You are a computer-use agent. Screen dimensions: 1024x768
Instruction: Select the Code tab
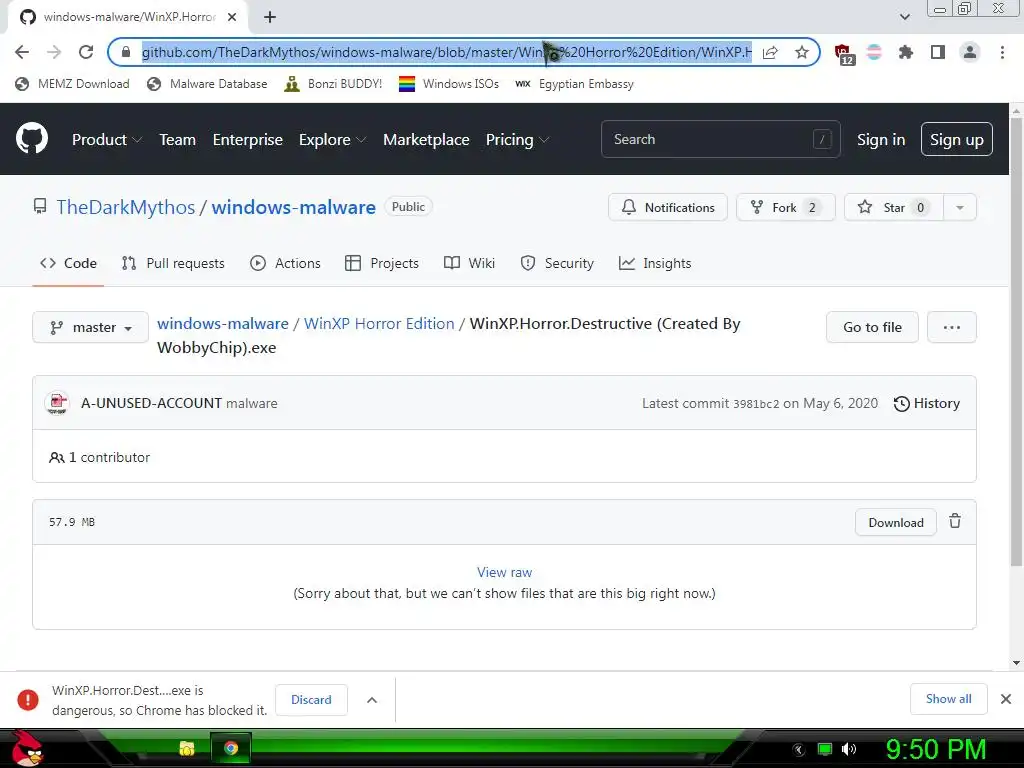click(68, 263)
